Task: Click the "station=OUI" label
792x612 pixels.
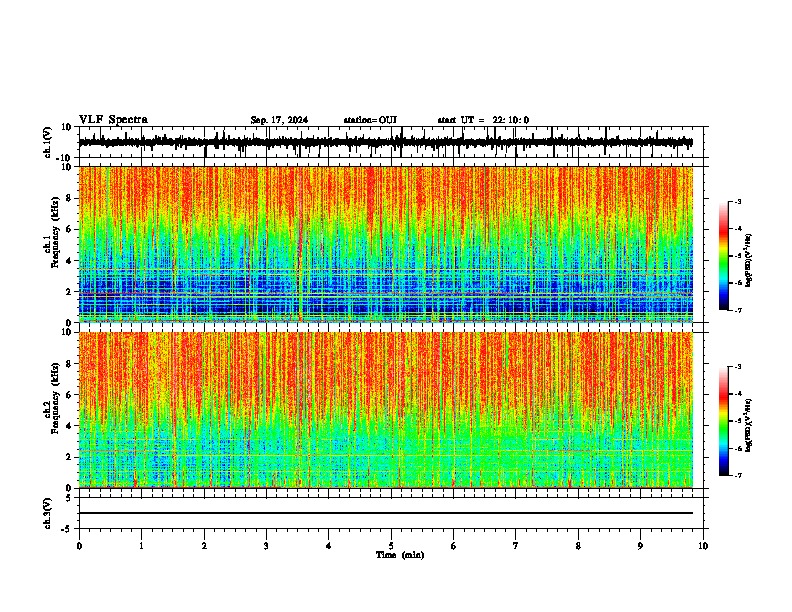Action: tap(370, 120)
